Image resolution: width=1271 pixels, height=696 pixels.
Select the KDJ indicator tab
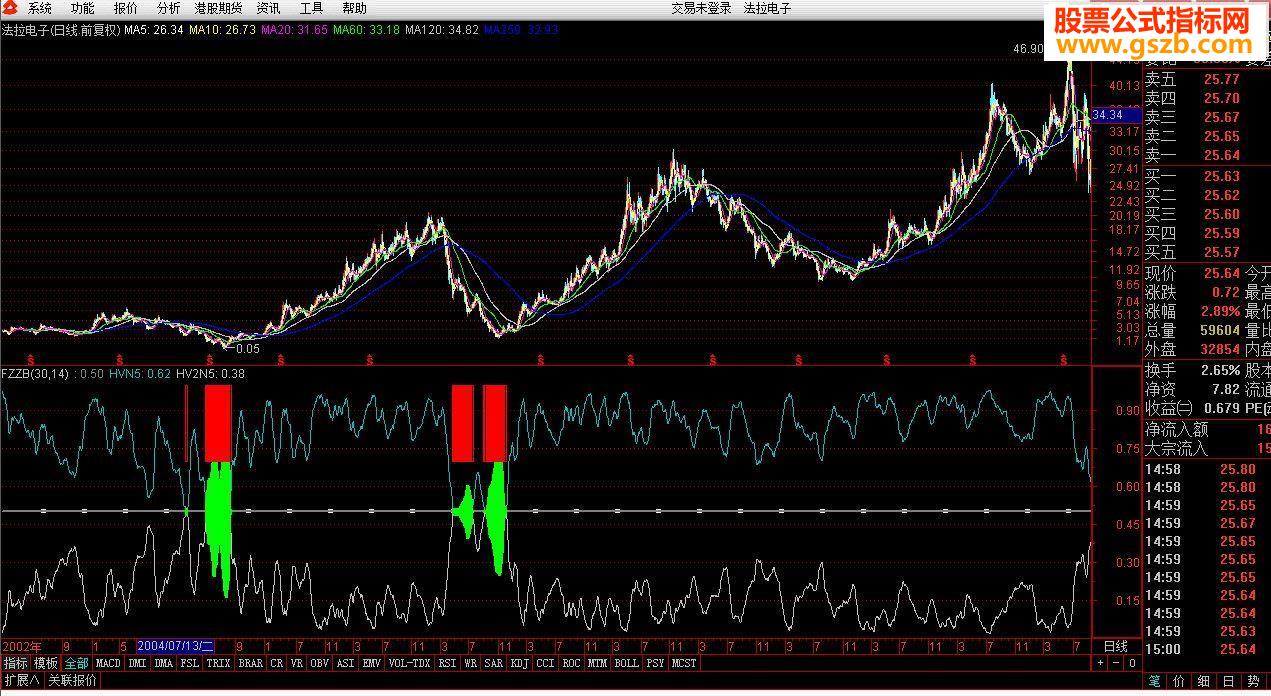[x=520, y=663]
